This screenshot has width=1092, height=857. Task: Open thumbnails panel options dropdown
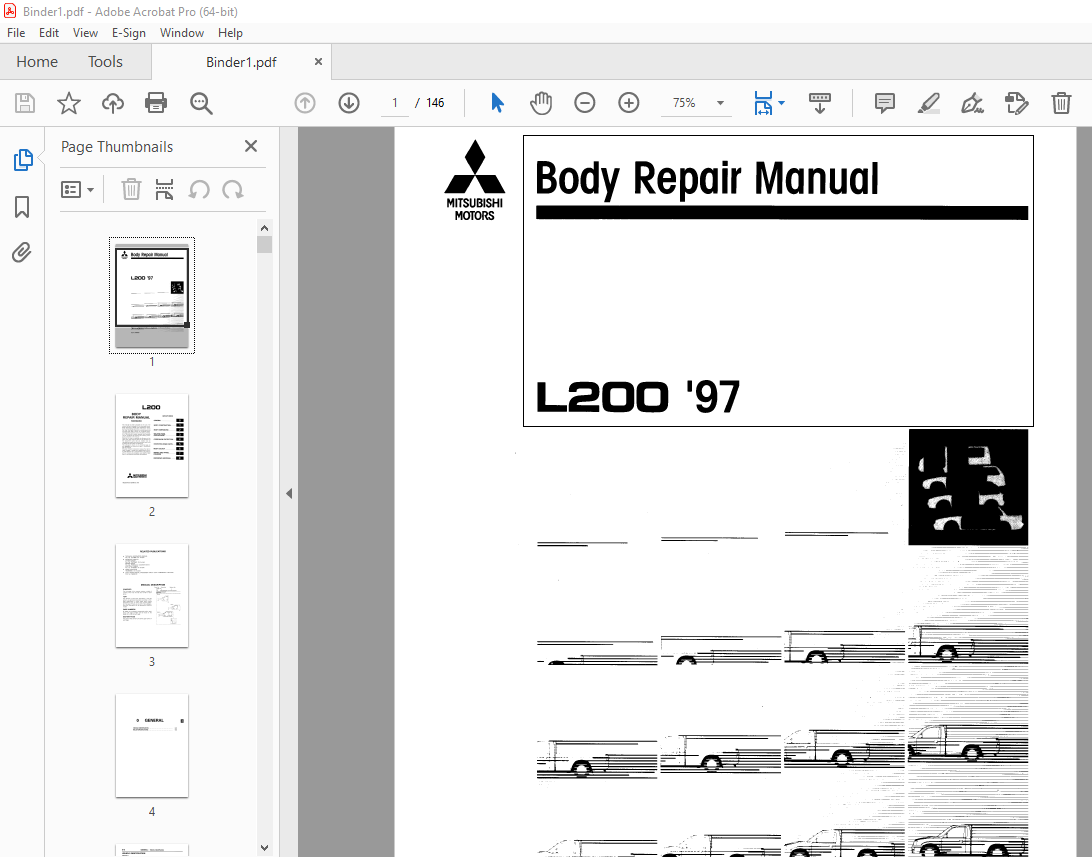pyautogui.click(x=77, y=189)
